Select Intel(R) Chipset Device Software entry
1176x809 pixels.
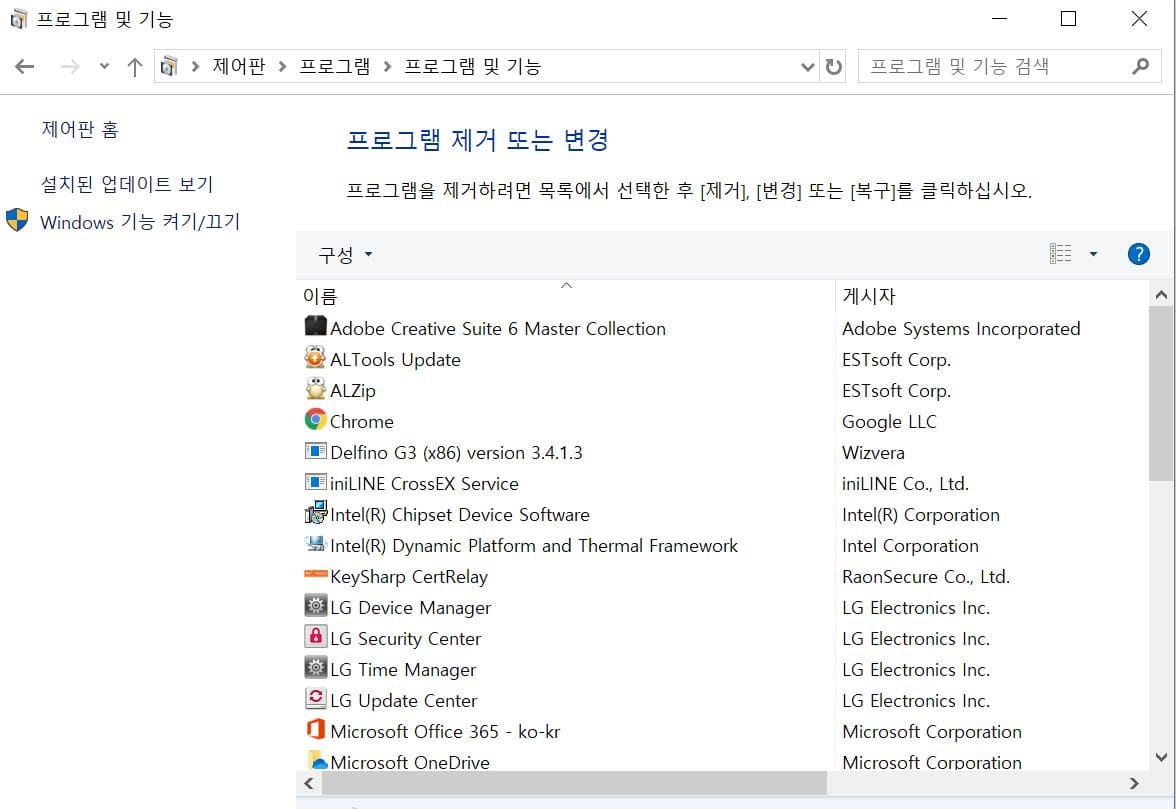point(460,515)
